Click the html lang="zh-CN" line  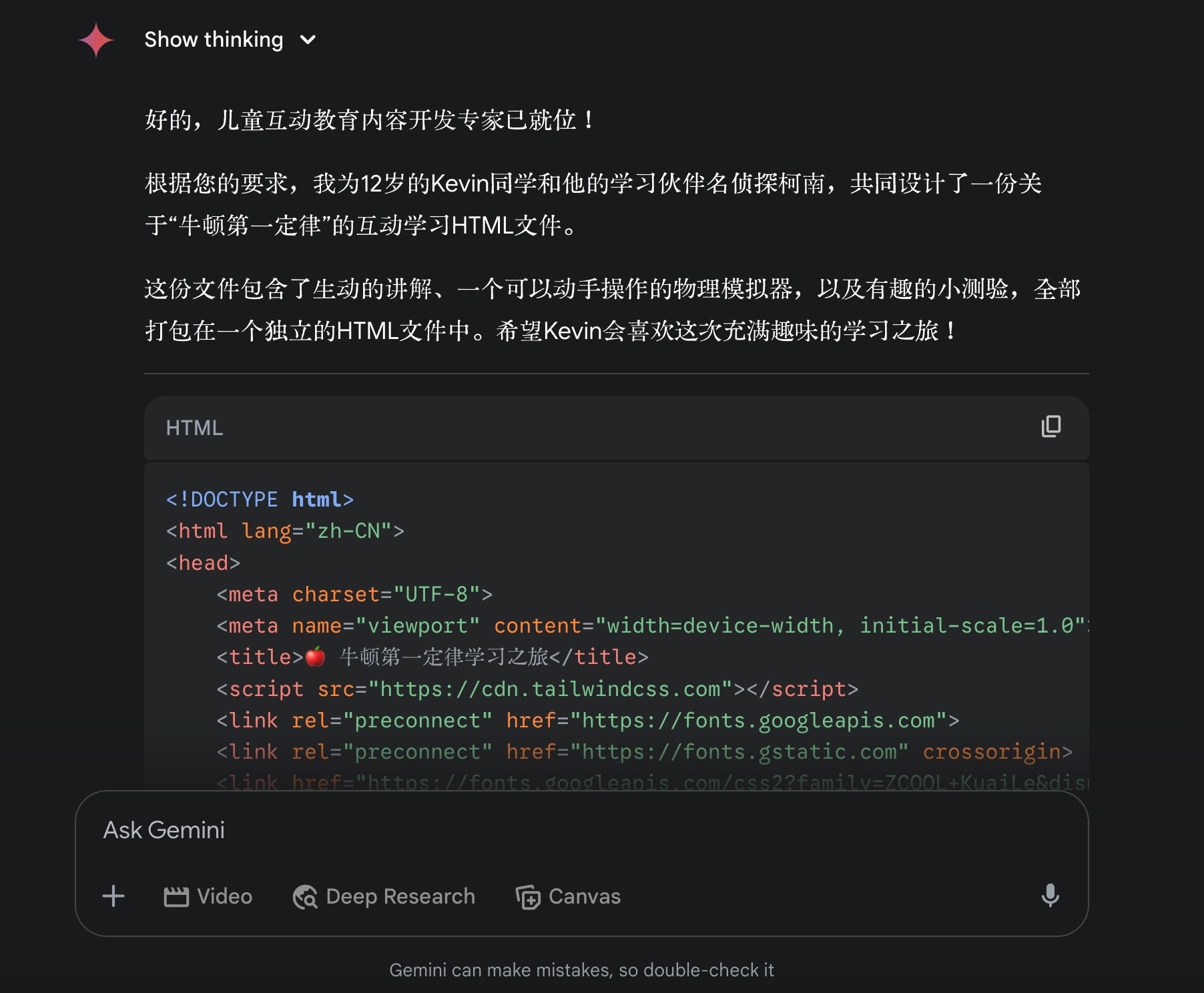(x=285, y=531)
